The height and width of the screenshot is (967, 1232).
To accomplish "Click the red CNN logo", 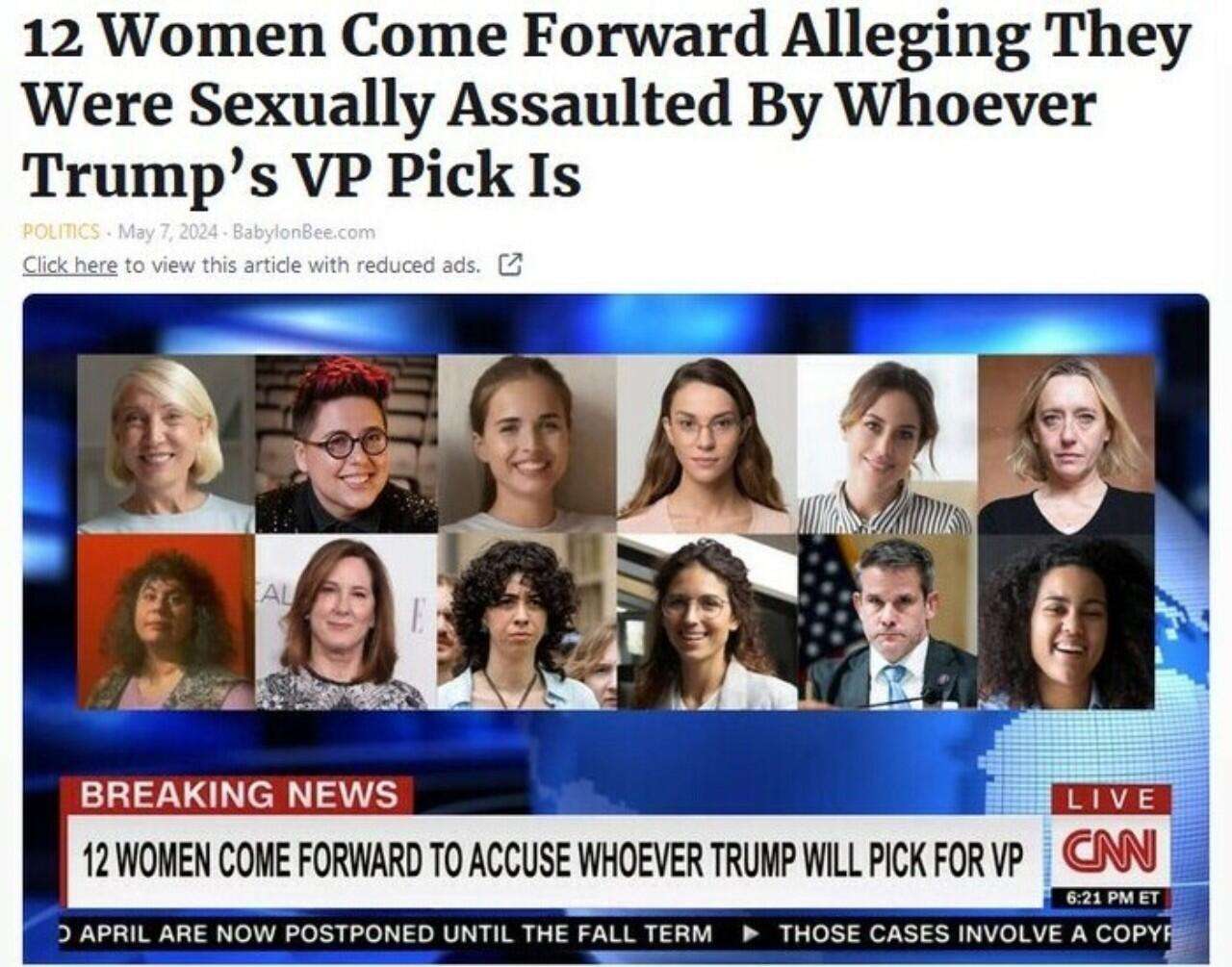I will [1110, 852].
